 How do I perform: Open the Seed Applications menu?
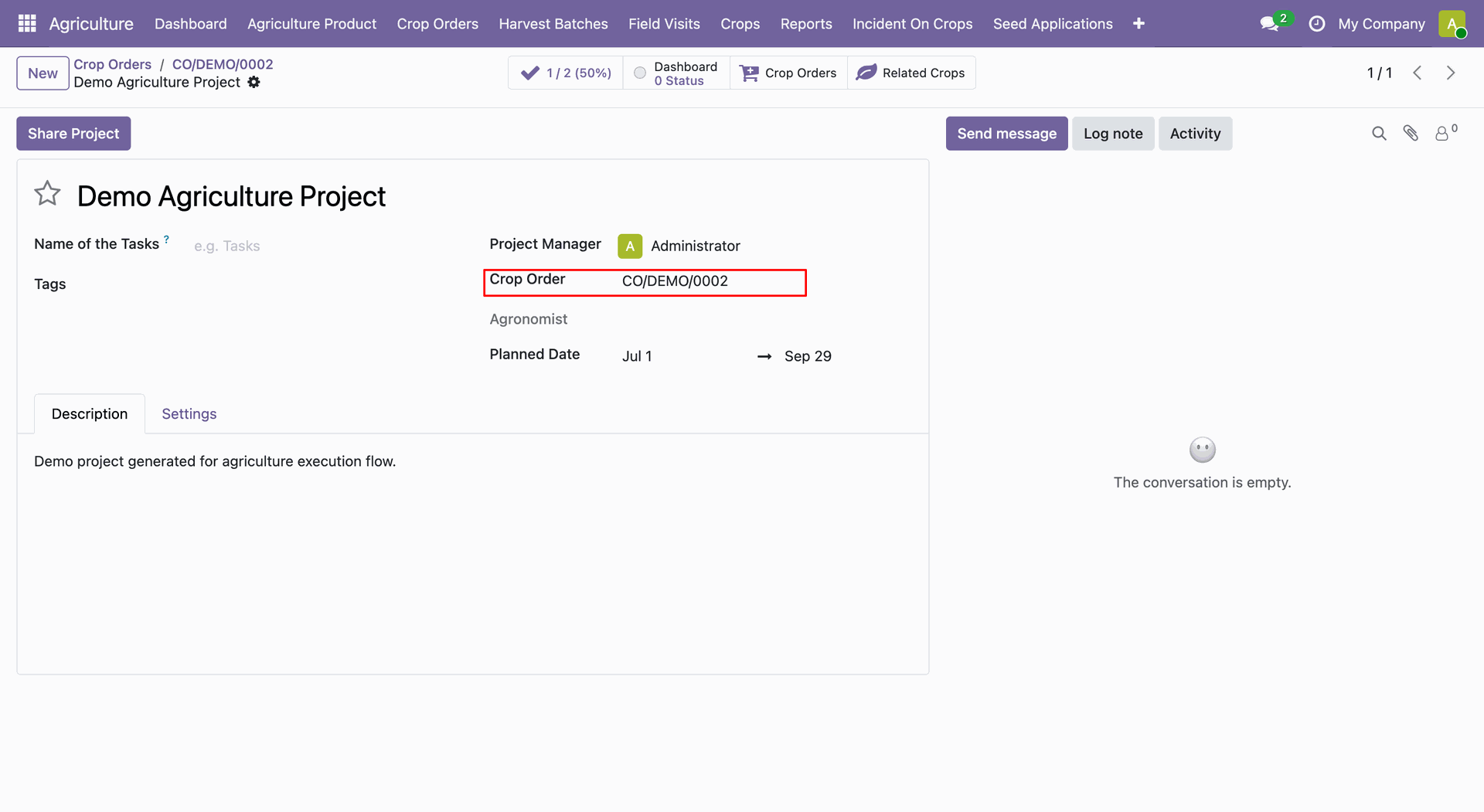pos(1053,24)
